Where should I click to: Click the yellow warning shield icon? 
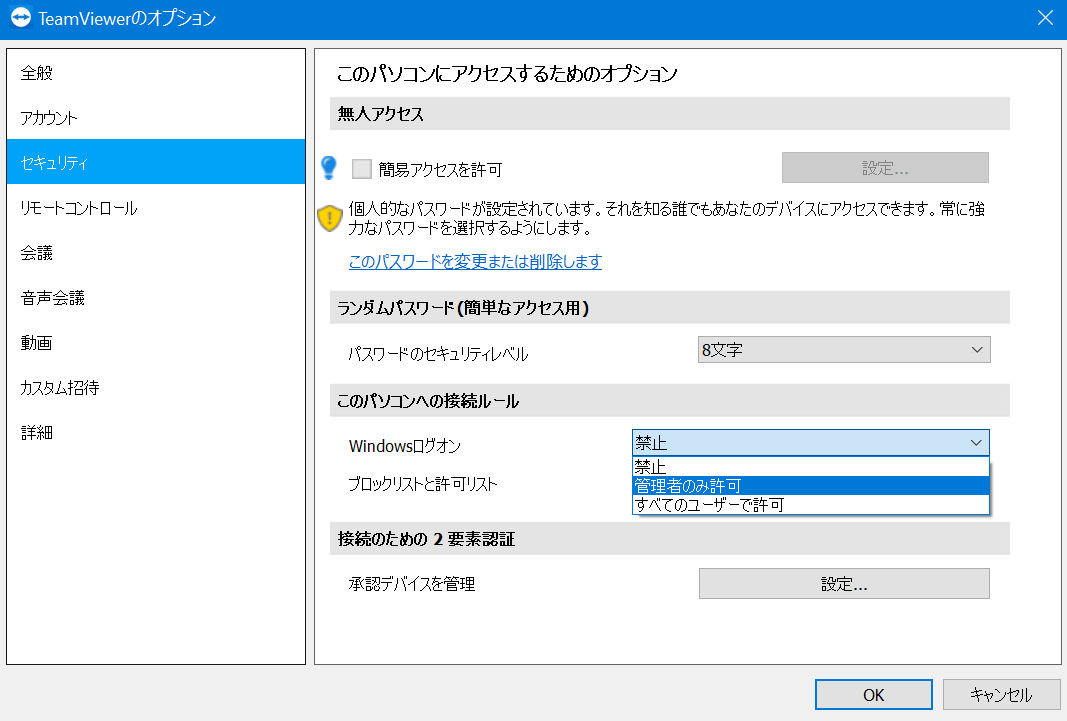[329, 218]
